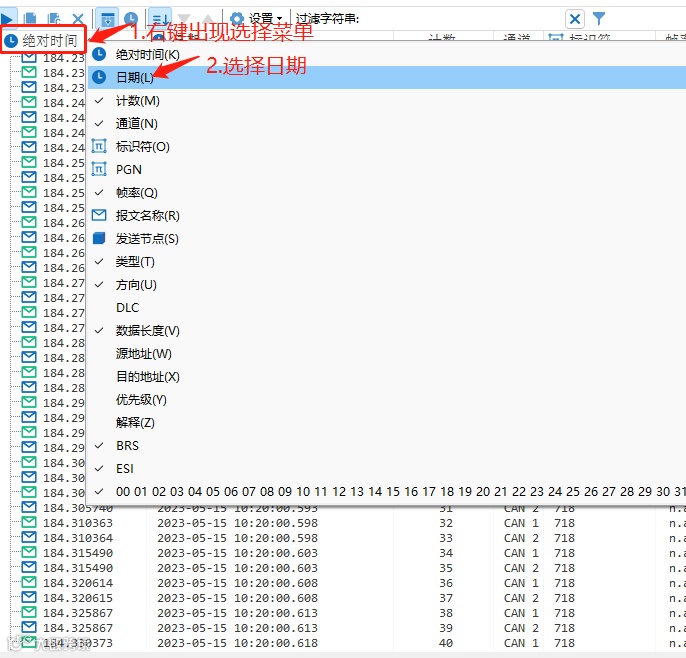Click date 2023-05-15 10:20:00.598 in count 32 row

(238, 523)
